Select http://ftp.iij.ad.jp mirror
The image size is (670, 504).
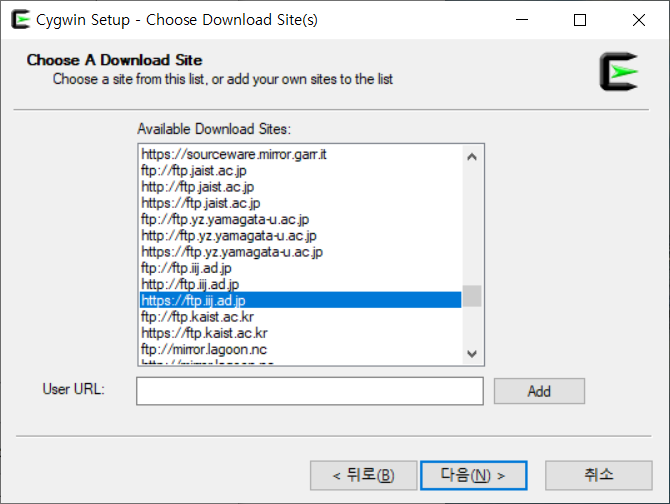point(300,284)
